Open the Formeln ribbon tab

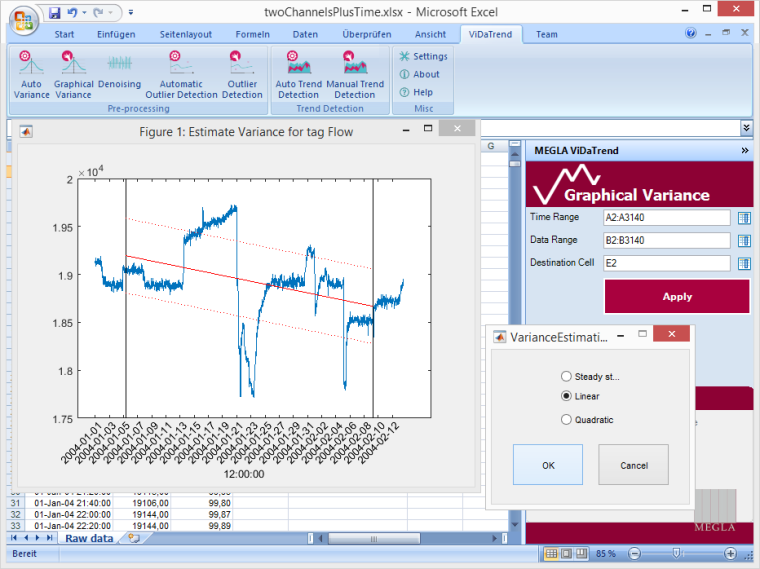pyautogui.click(x=253, y=34)
